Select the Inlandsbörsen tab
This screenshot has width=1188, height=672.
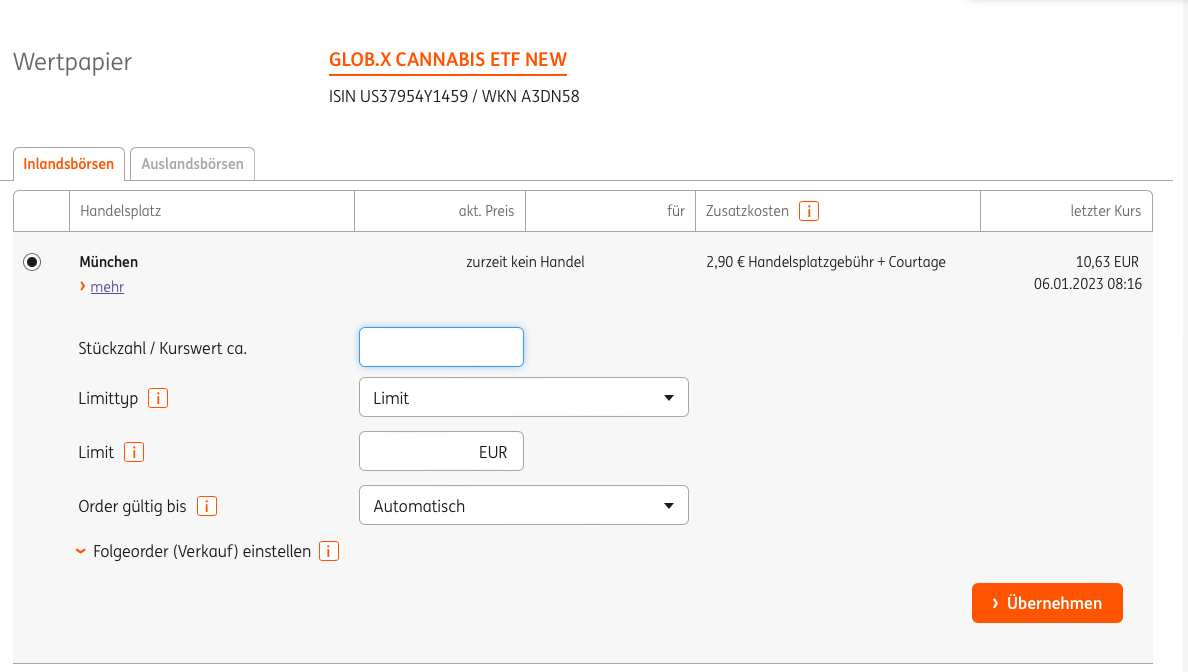point(69,164)
